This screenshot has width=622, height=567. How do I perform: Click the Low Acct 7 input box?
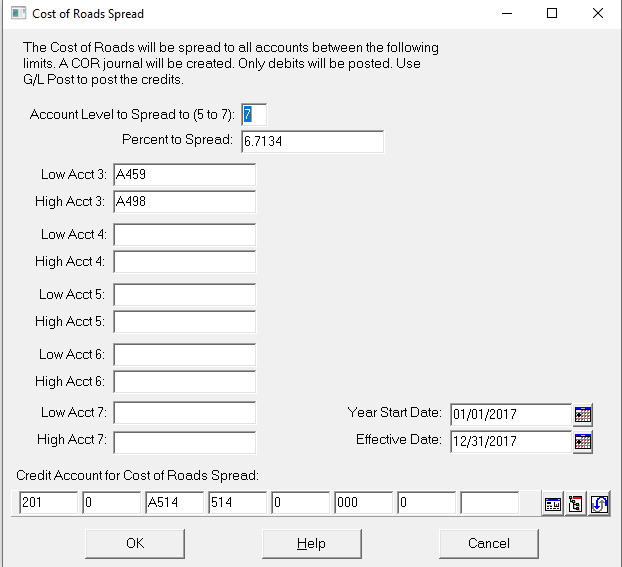click(184, 413)
